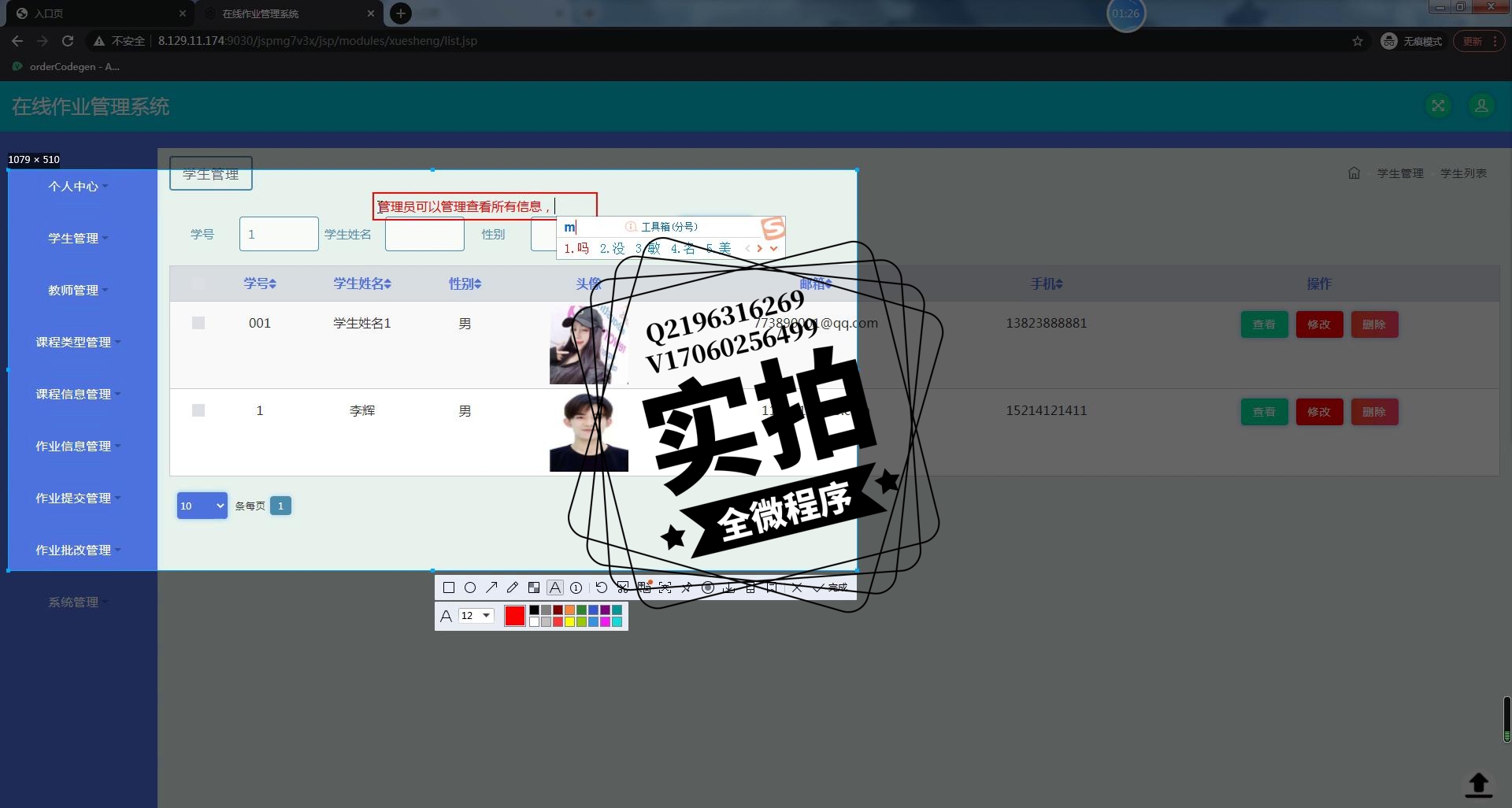Select the arrow annotation tool

coord(491,587)
